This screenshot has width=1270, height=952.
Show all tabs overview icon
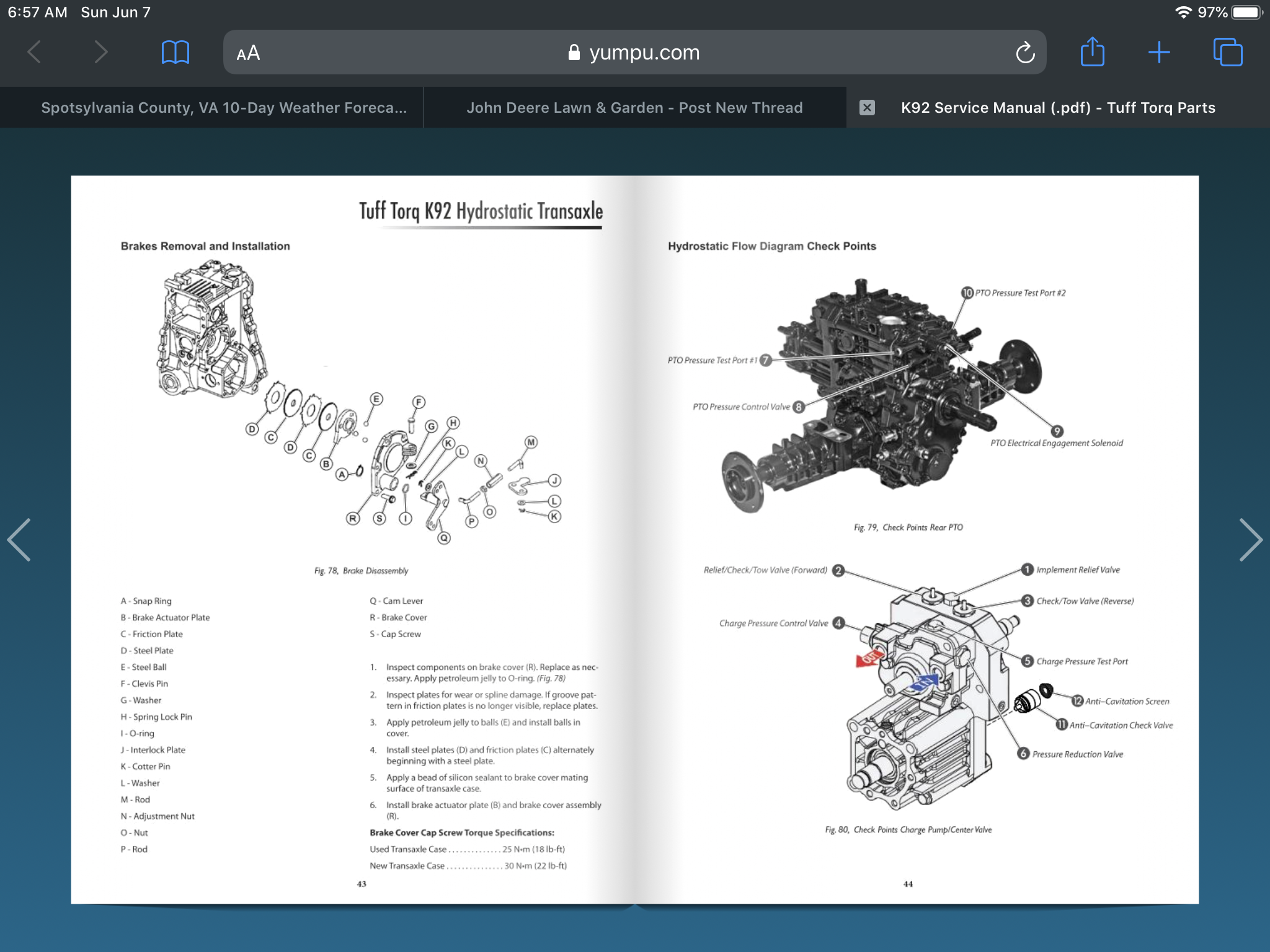(1228, 52)
